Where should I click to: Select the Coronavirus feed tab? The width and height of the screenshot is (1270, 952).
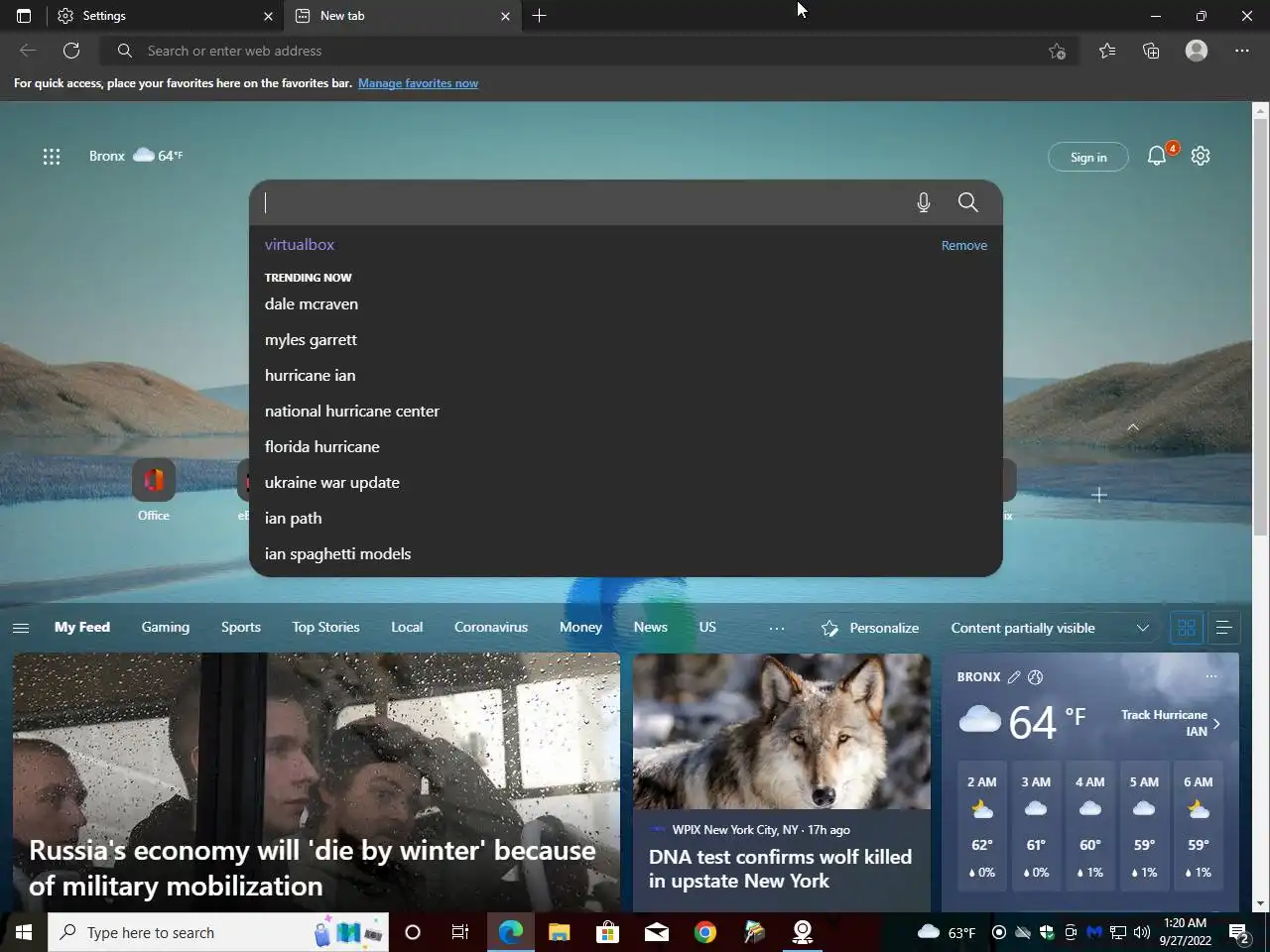pos(491,627)
